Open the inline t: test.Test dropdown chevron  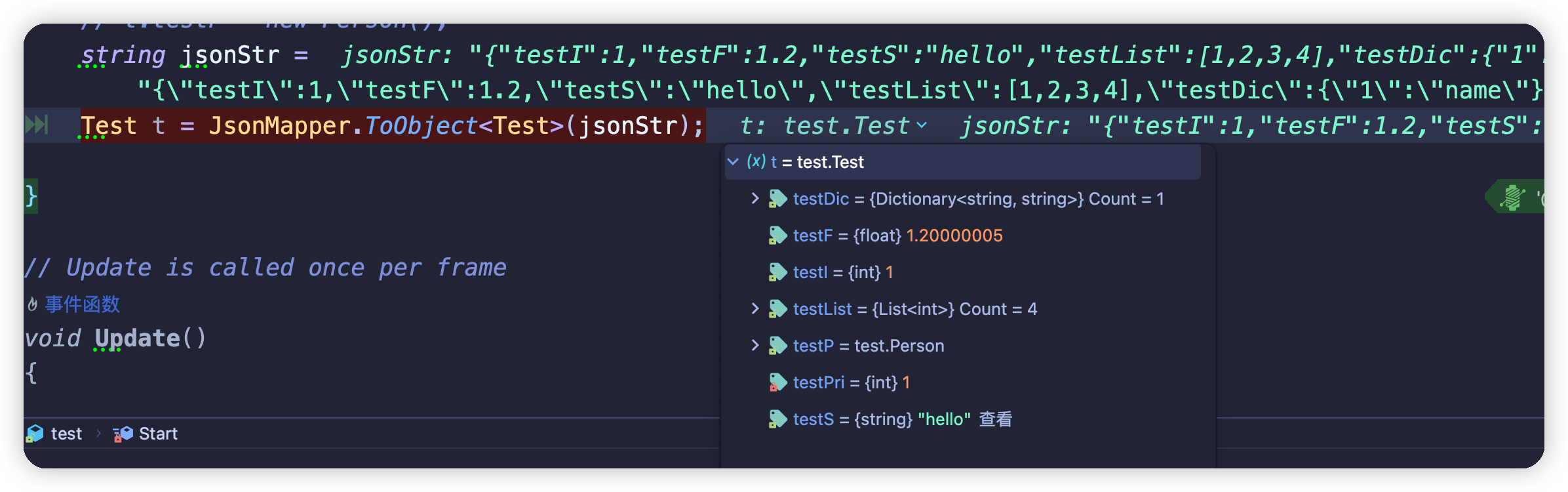pos(922,125)
